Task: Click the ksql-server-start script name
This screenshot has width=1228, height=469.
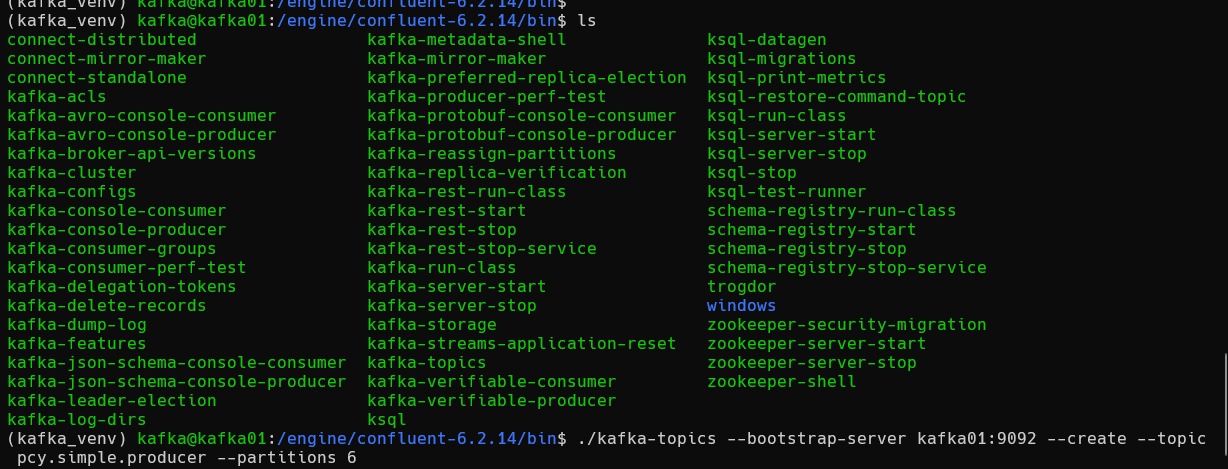Action: pos(791,135)
